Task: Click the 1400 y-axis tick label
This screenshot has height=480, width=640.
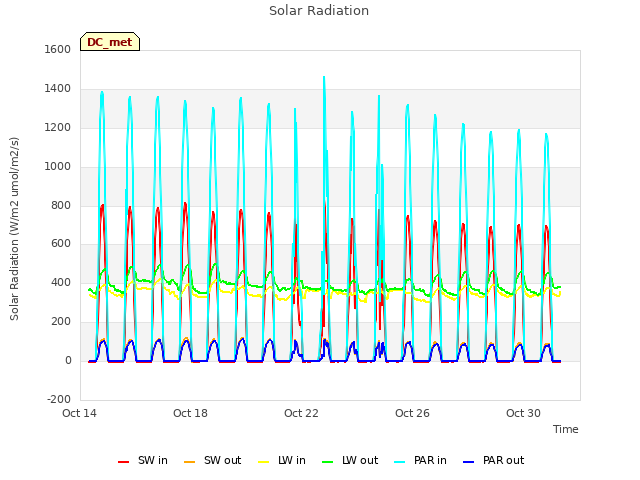Action: 58,89
